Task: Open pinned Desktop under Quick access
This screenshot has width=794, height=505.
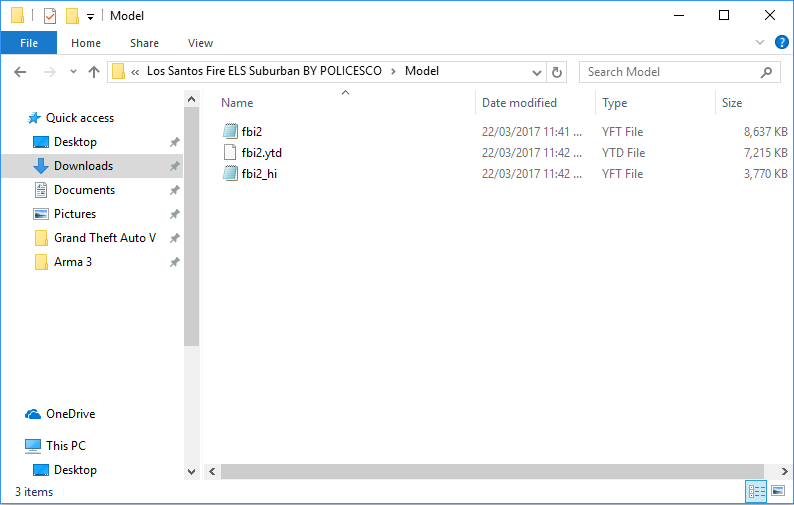Action: 75,142
